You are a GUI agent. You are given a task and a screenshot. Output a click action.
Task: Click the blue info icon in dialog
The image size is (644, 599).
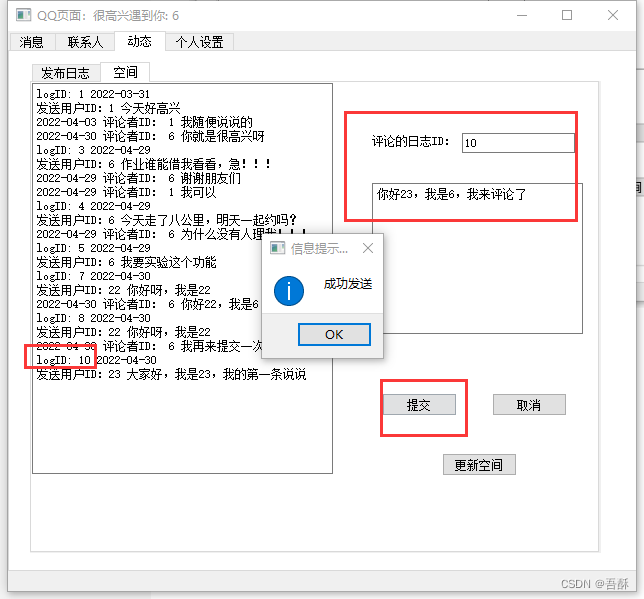[289, 291]
